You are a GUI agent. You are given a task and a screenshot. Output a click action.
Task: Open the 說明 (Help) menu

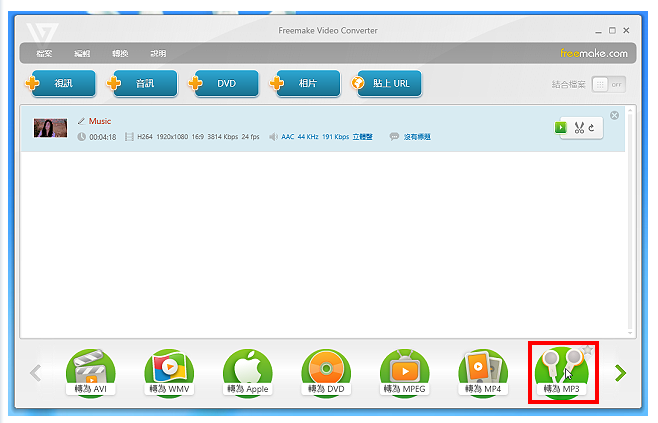[x=158, y=53]
